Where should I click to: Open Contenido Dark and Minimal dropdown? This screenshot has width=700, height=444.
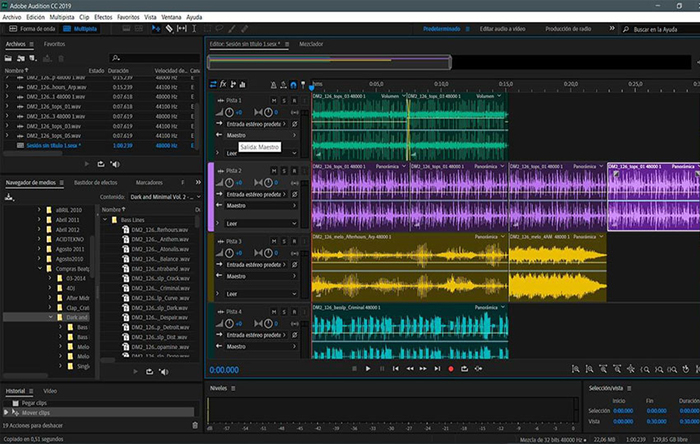tap(164, 197)
